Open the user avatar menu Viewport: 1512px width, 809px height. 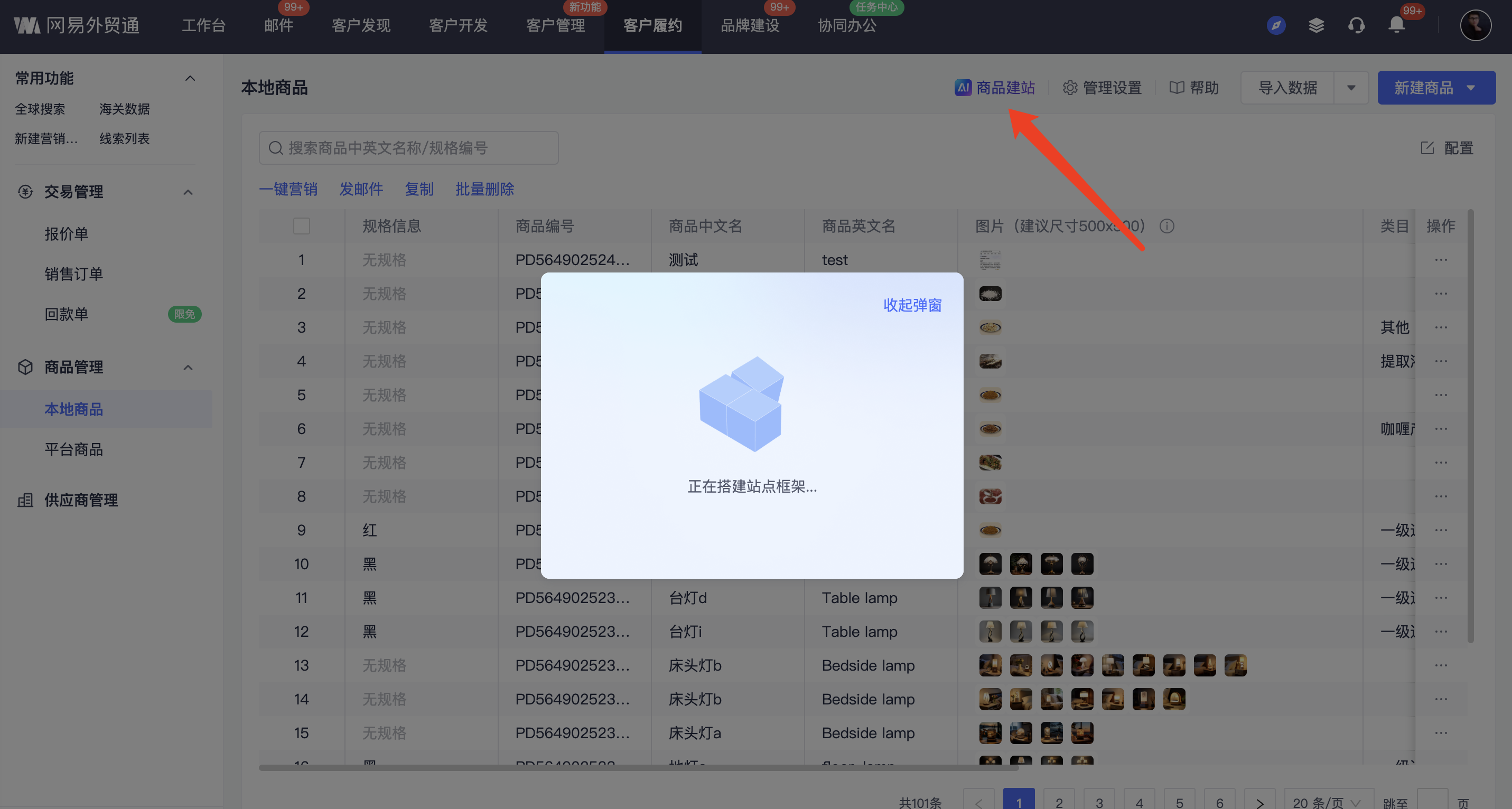(1475, 25)
